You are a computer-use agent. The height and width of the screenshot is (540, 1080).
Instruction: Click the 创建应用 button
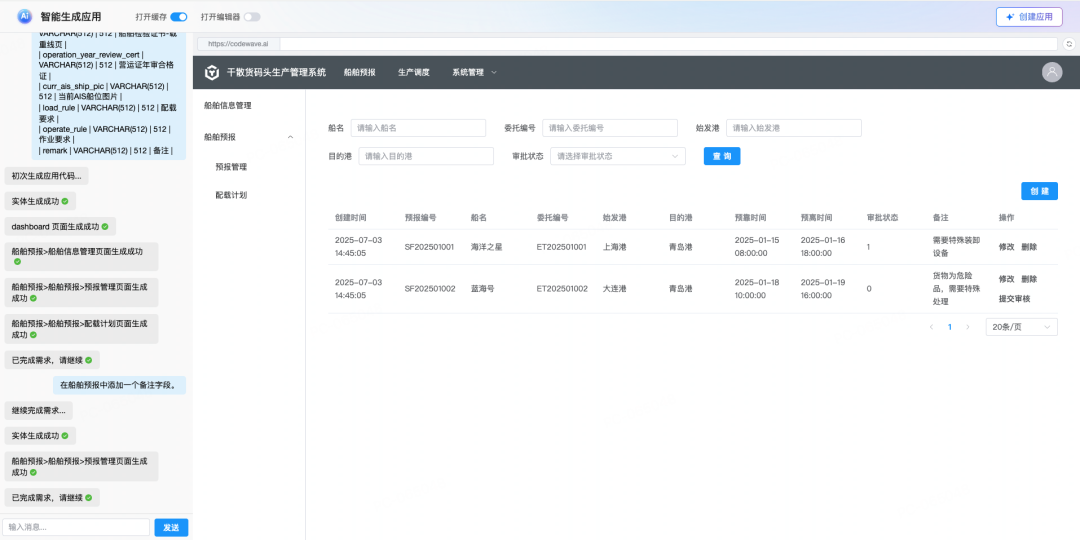point(1029,17)
